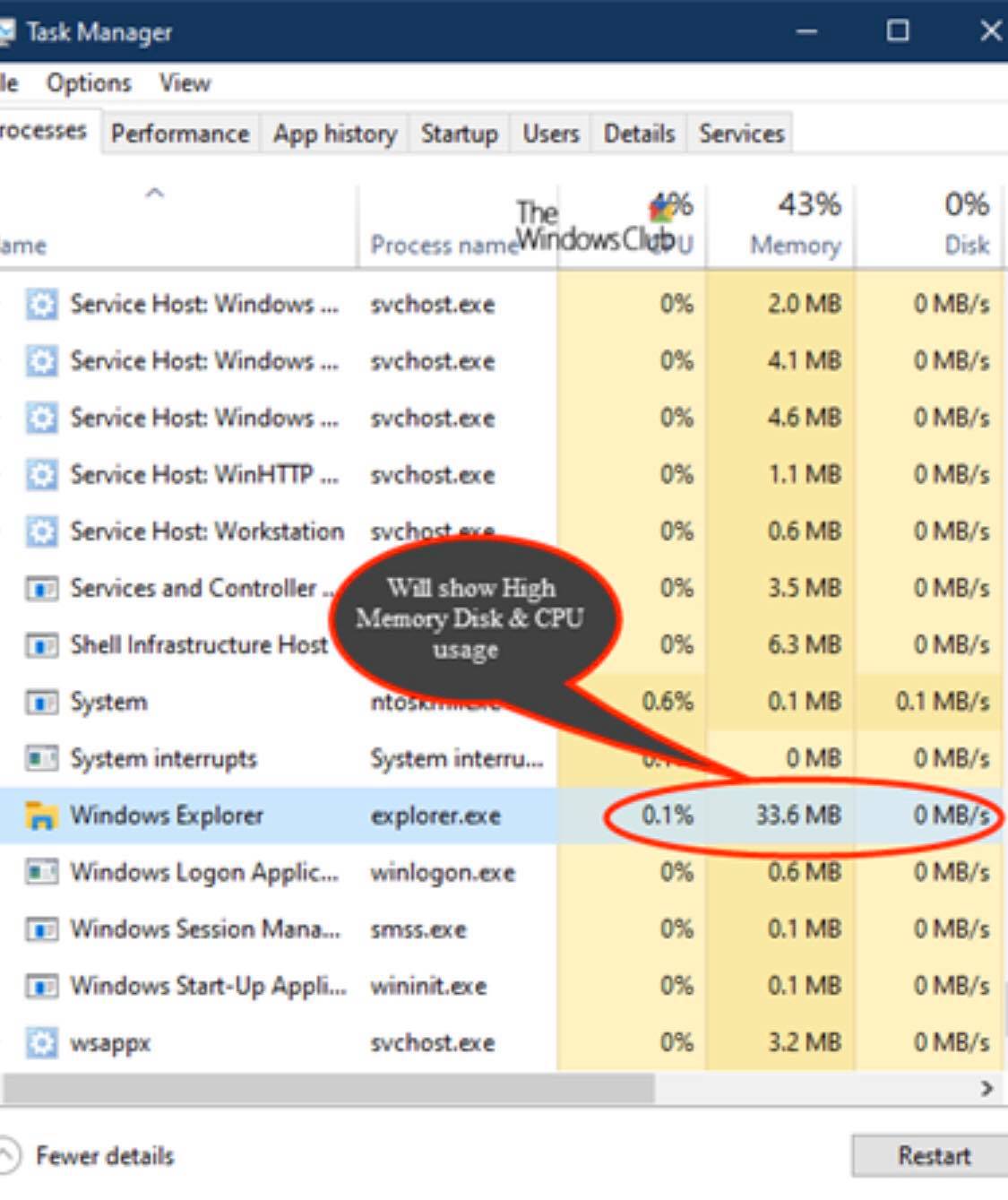Image resolution: width=1008 pixels, height=1200 pixels.
Task: Switch to the Users tab
Action: click(x=551, y=134)
